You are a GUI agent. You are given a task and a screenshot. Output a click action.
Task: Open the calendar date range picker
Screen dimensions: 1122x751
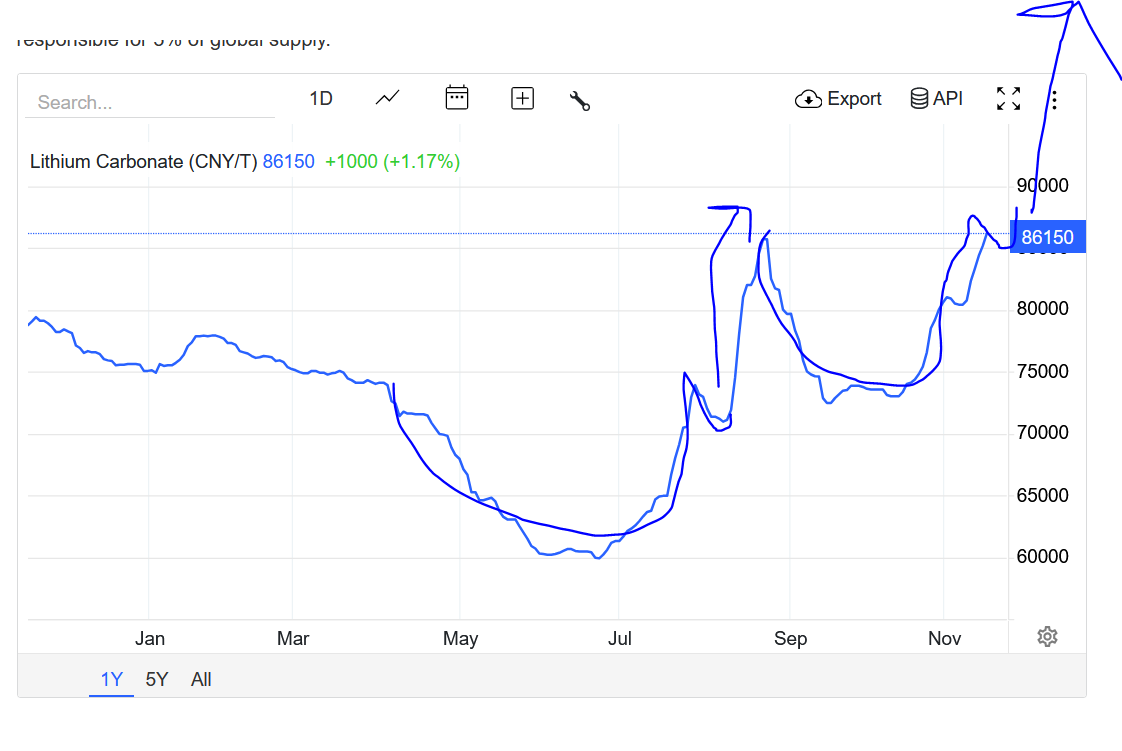pos(457,98)
